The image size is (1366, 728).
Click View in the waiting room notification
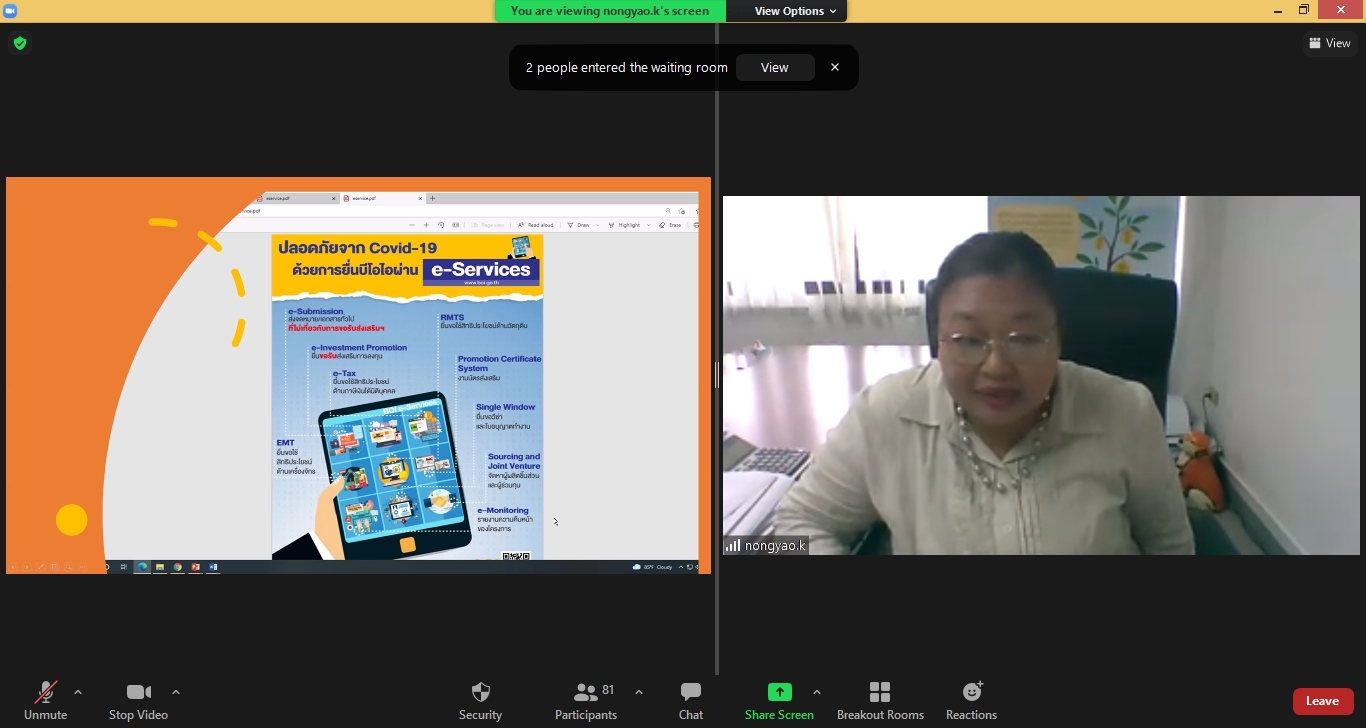[775, 68]
